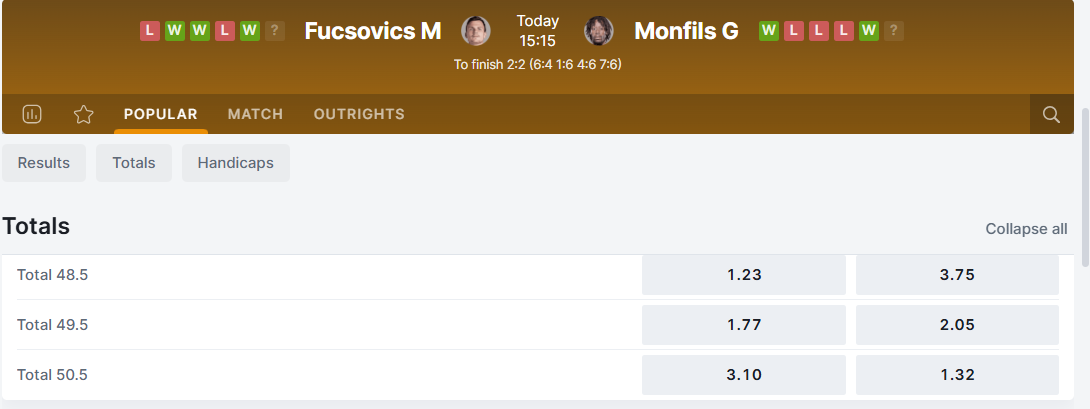The image size is (1090, 409).
Task: Click the question mark badge beside Fucsovics
Action: (x=275, y=31)
